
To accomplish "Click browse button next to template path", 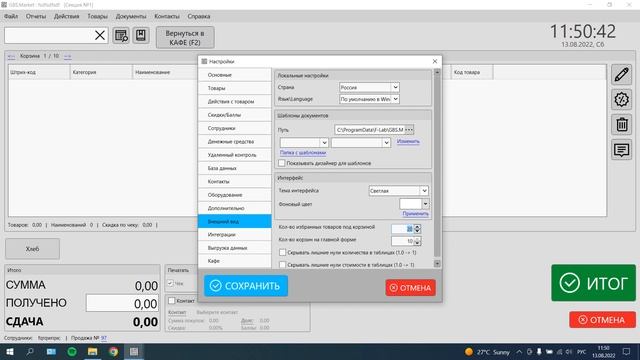I will (x=409, y=130).
